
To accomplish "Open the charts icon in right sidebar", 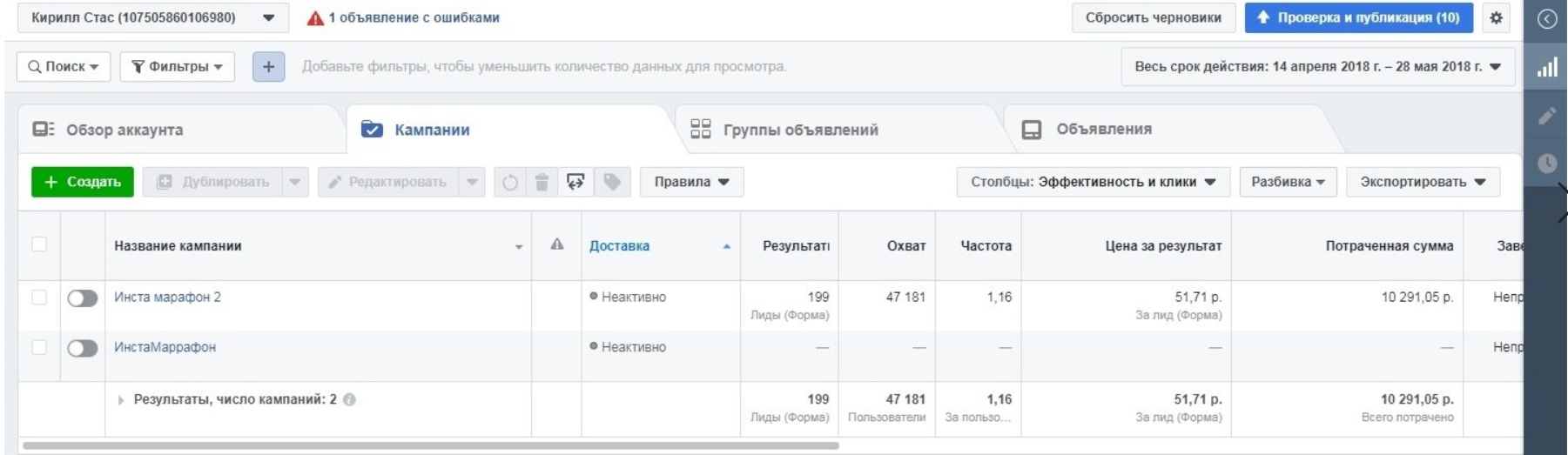I will (x=1547, y=67).
